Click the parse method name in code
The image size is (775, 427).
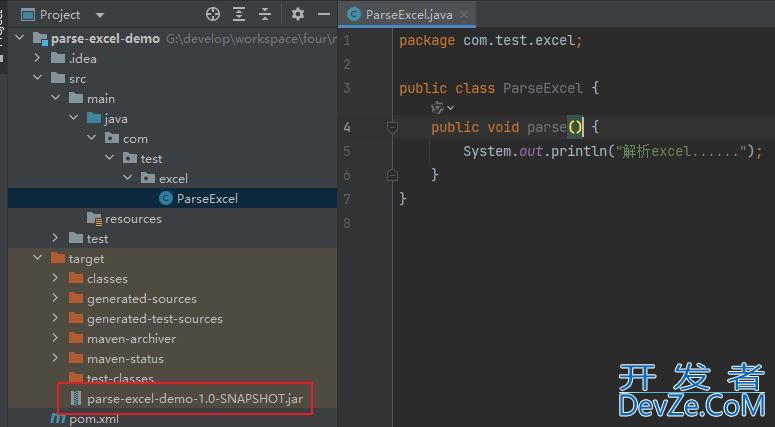(547, 127)
